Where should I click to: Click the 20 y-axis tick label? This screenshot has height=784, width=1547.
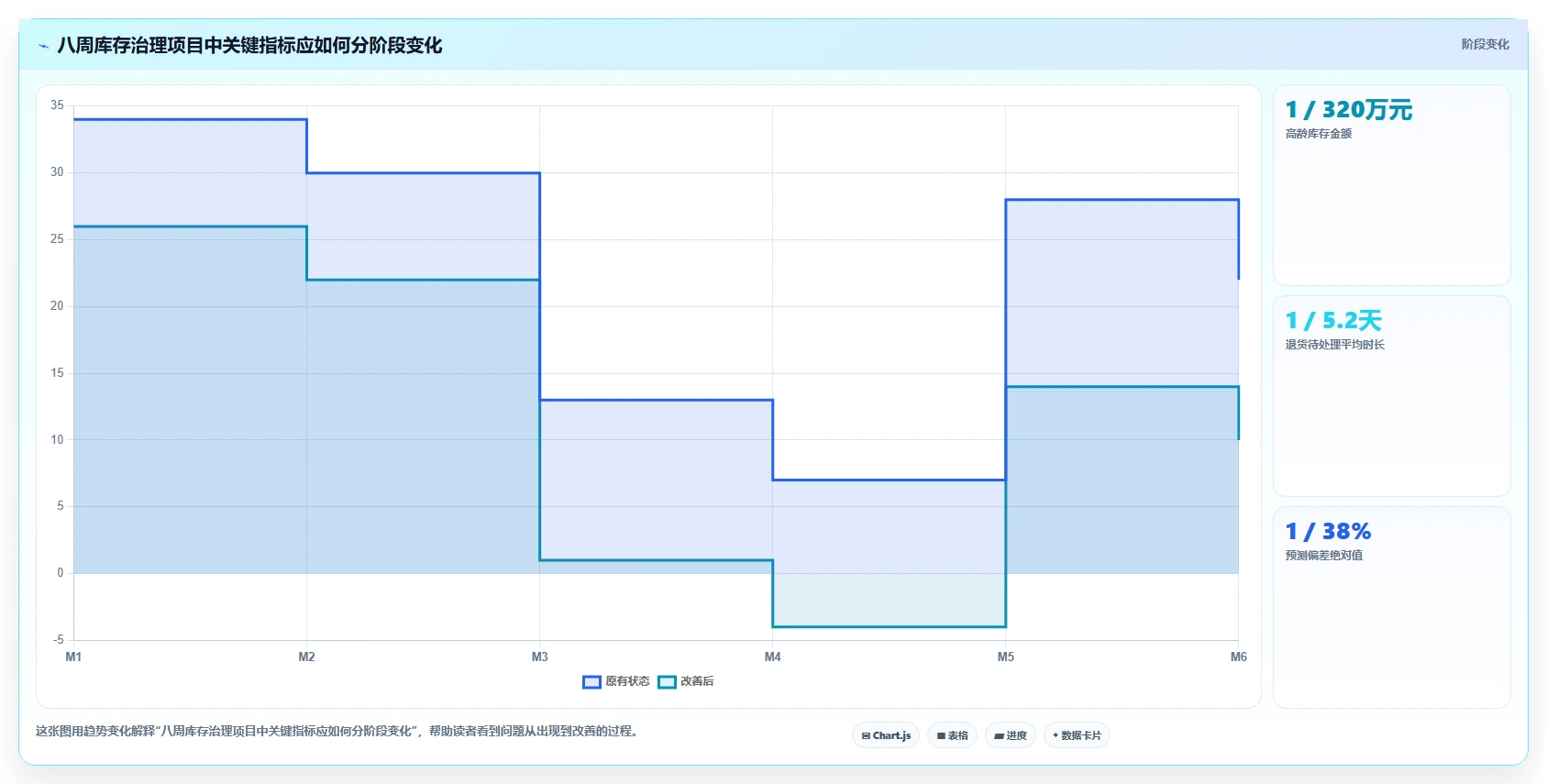pos(57,306)
